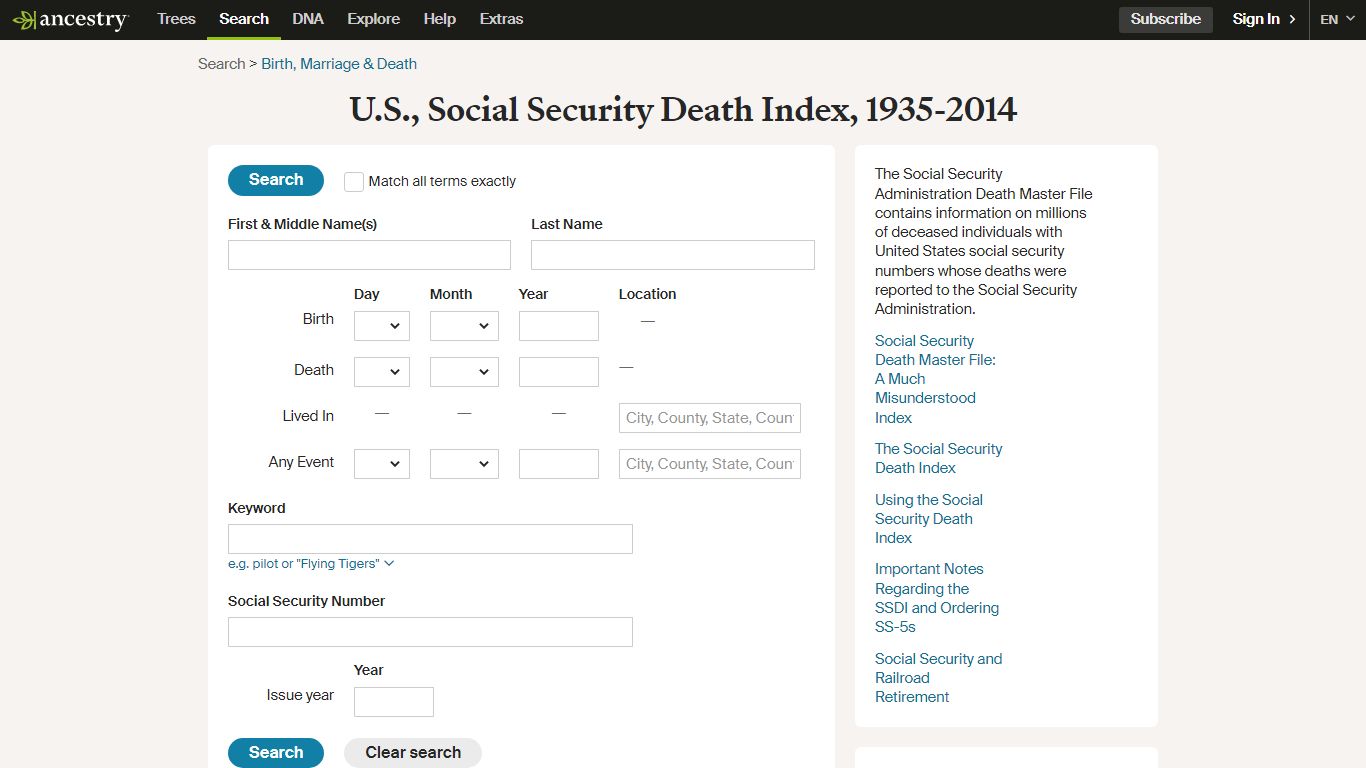
Task: Click the Death Year field
Action: [x=559, y=372]
